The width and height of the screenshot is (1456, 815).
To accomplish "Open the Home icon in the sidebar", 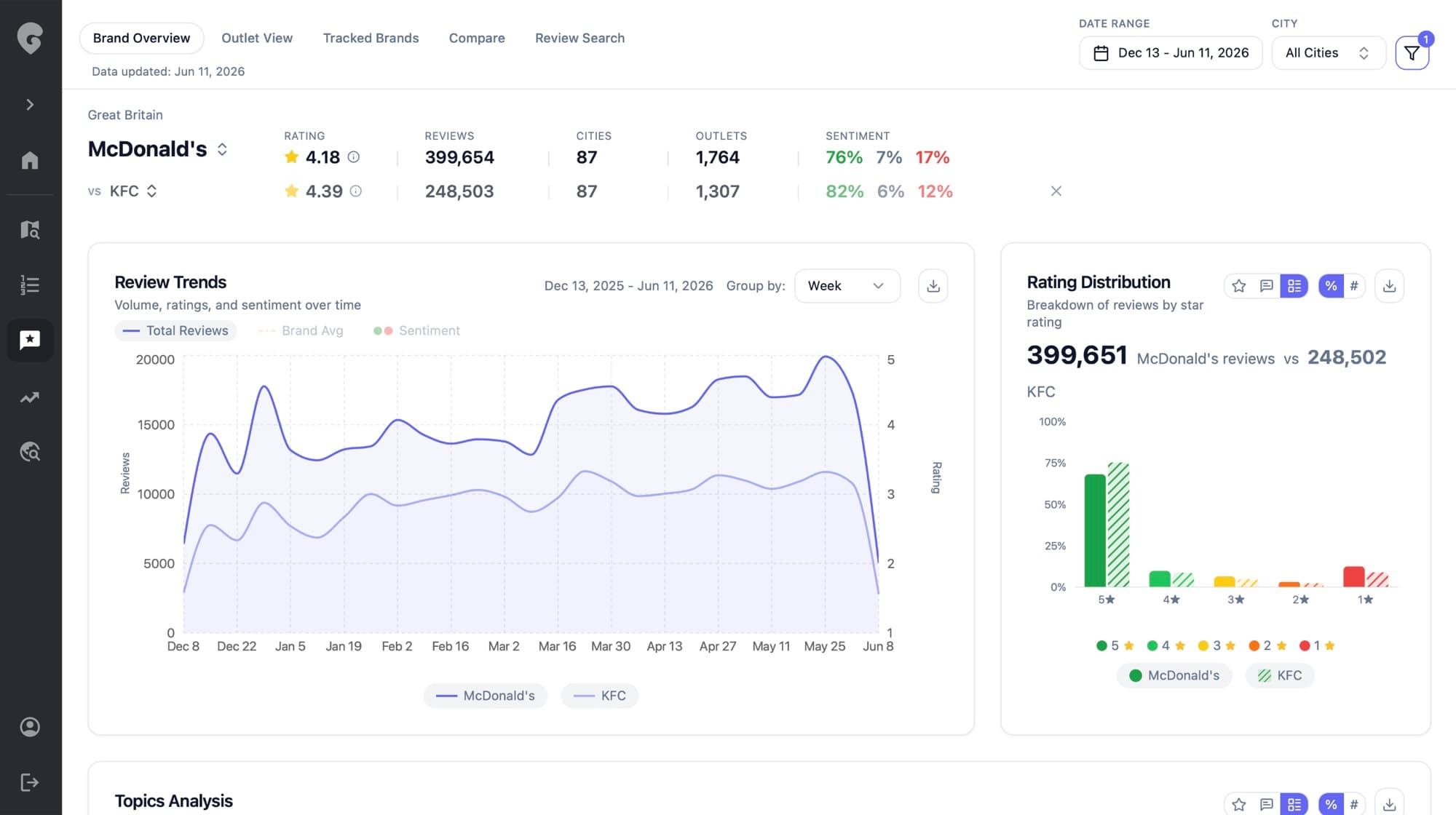I will pos(30,160).
